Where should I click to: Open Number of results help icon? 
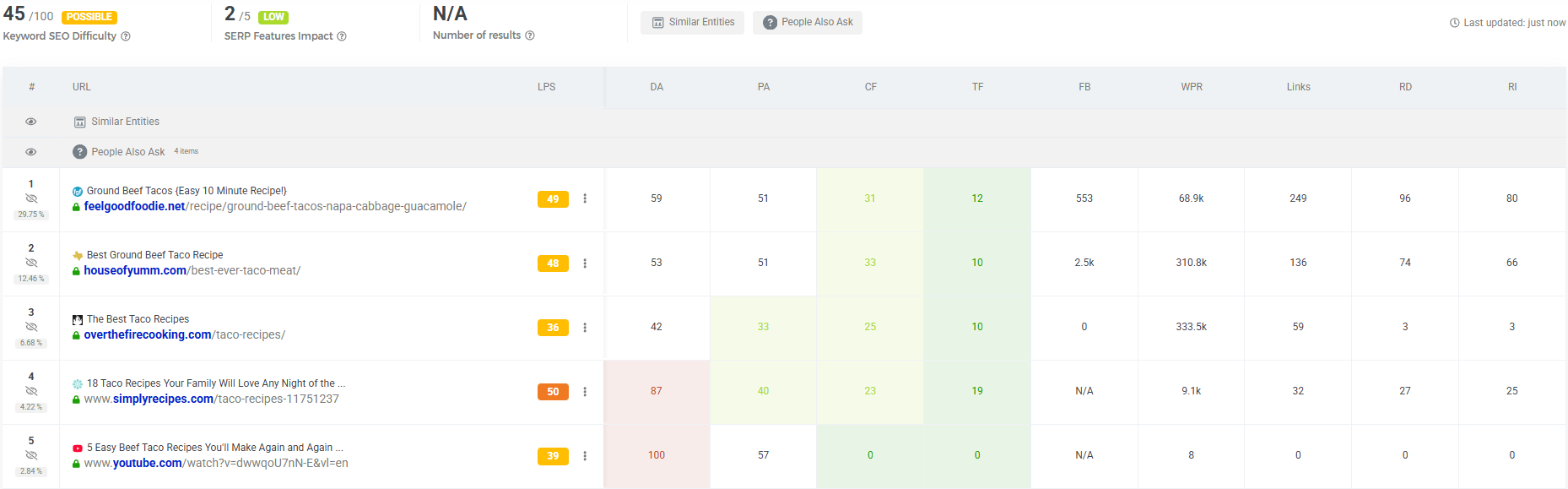coord(530,35)
